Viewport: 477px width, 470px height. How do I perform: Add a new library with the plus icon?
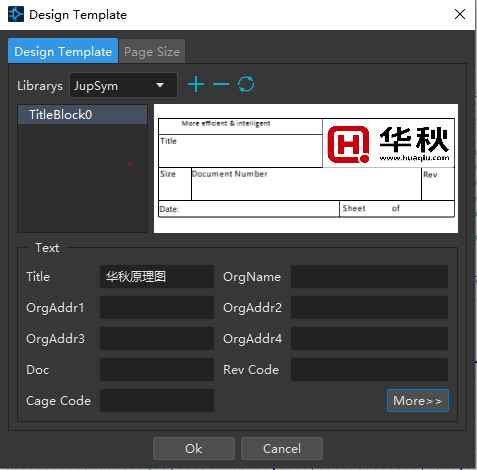click(196, 84)
